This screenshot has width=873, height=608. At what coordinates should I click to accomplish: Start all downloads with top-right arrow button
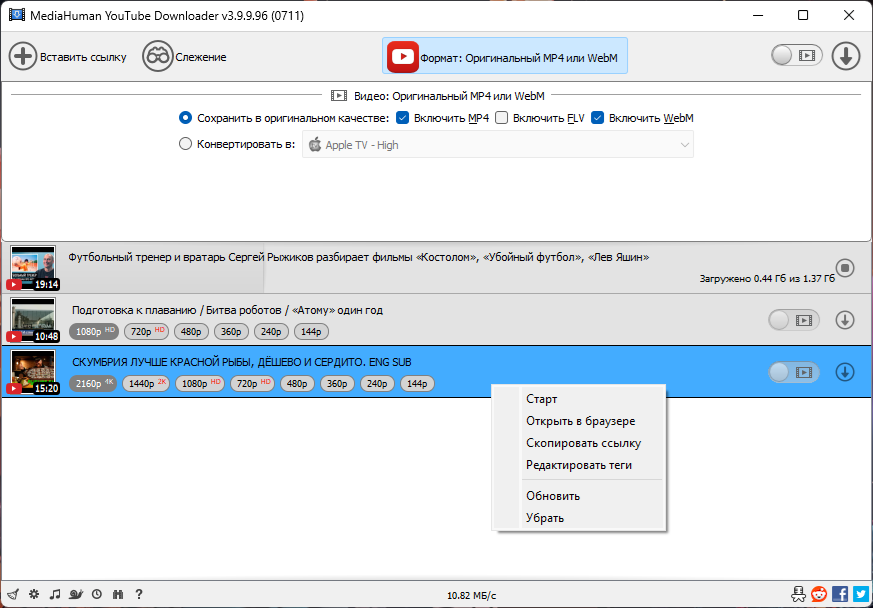tap(846, 56)
